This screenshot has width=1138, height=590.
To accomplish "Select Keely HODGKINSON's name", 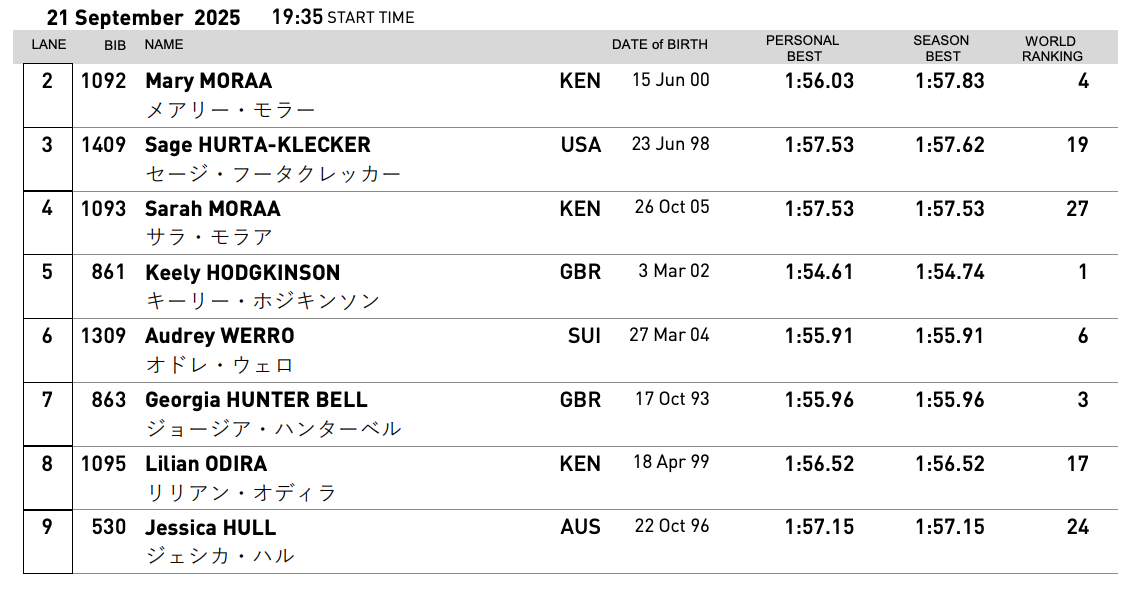I will 242,272.
